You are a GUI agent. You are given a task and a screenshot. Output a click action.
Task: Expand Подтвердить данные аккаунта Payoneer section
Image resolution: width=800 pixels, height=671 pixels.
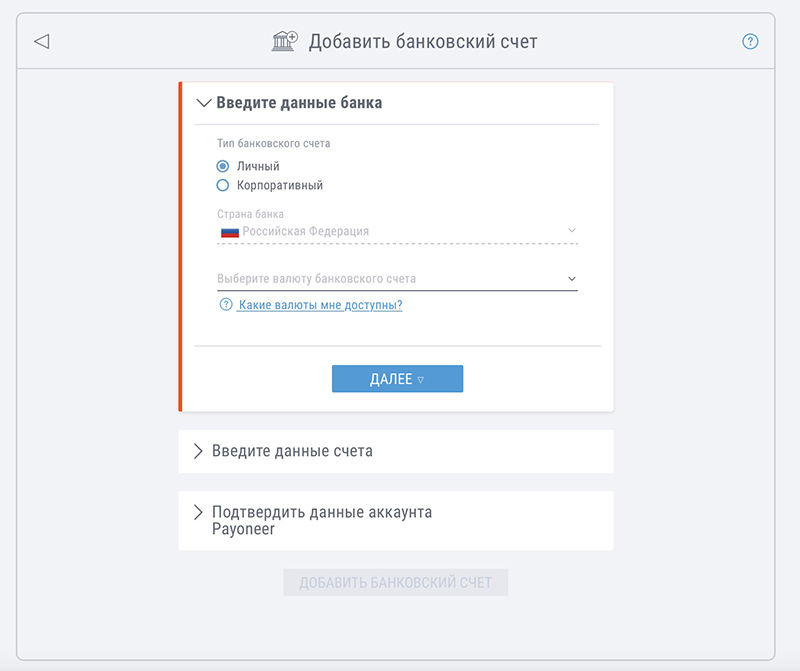click(x=395, y=520)
